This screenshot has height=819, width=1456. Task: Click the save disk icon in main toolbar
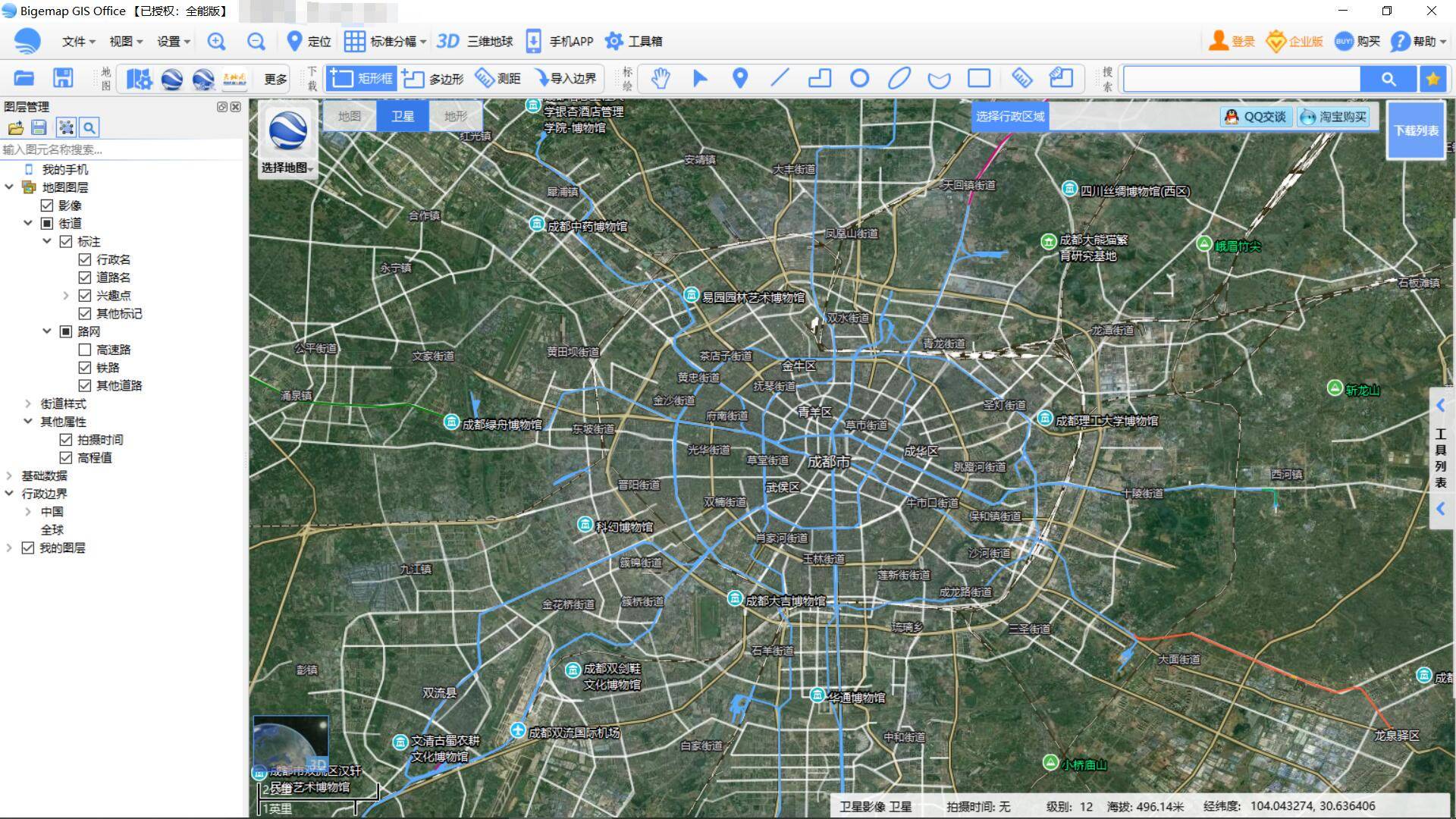[63, 78]
